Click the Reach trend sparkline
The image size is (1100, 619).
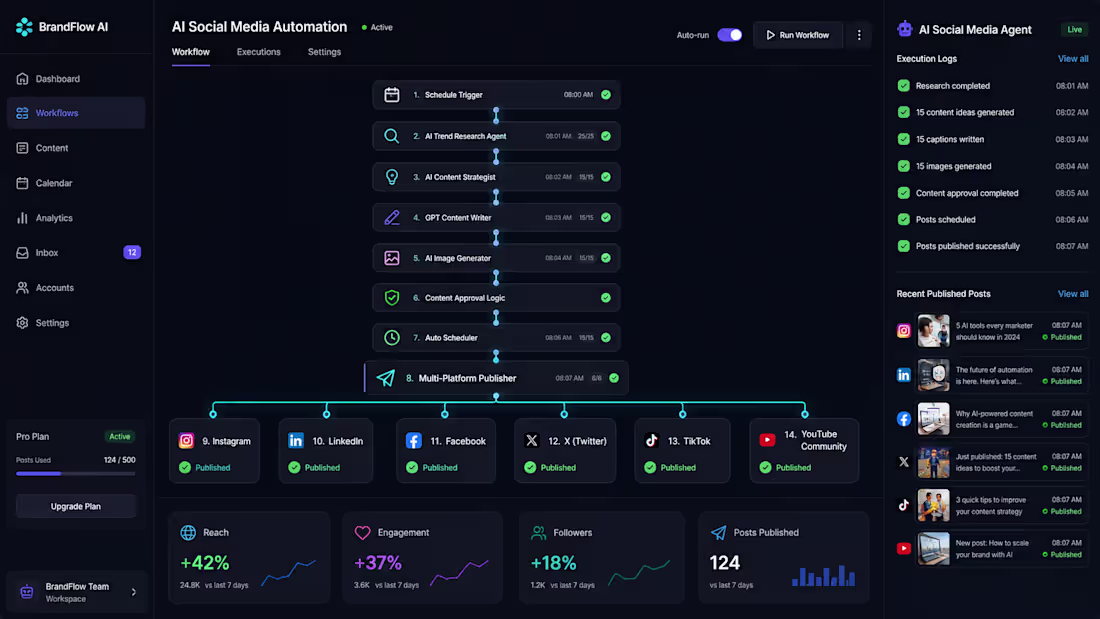click(x=288, y=573)
